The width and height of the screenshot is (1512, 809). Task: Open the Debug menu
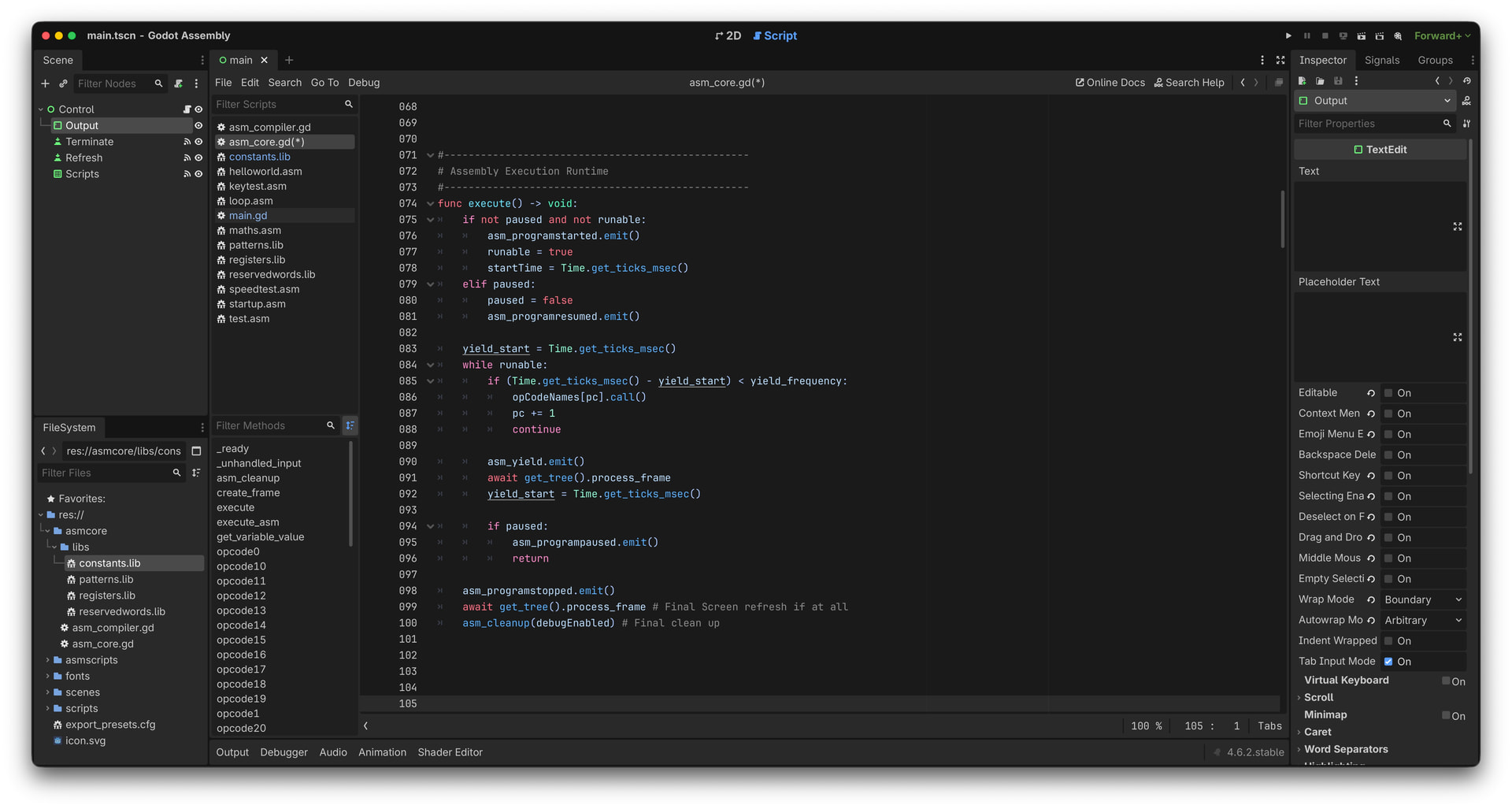pos(363,83)
